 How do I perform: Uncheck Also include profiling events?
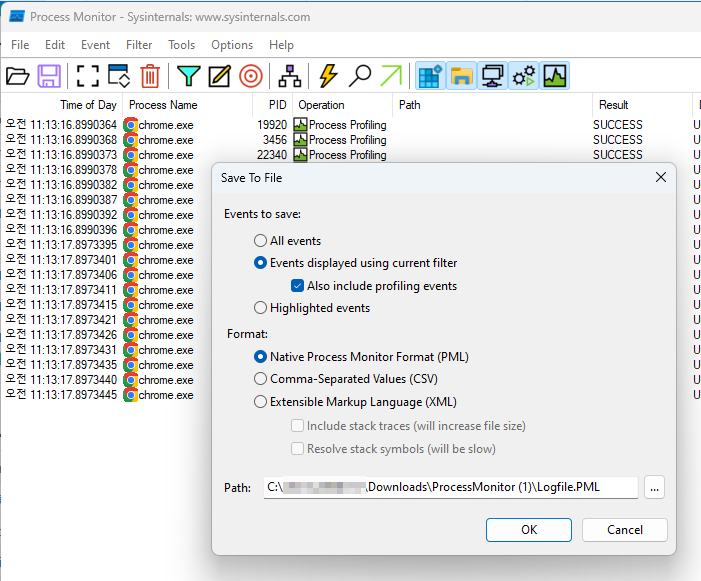tap(297, 286)
